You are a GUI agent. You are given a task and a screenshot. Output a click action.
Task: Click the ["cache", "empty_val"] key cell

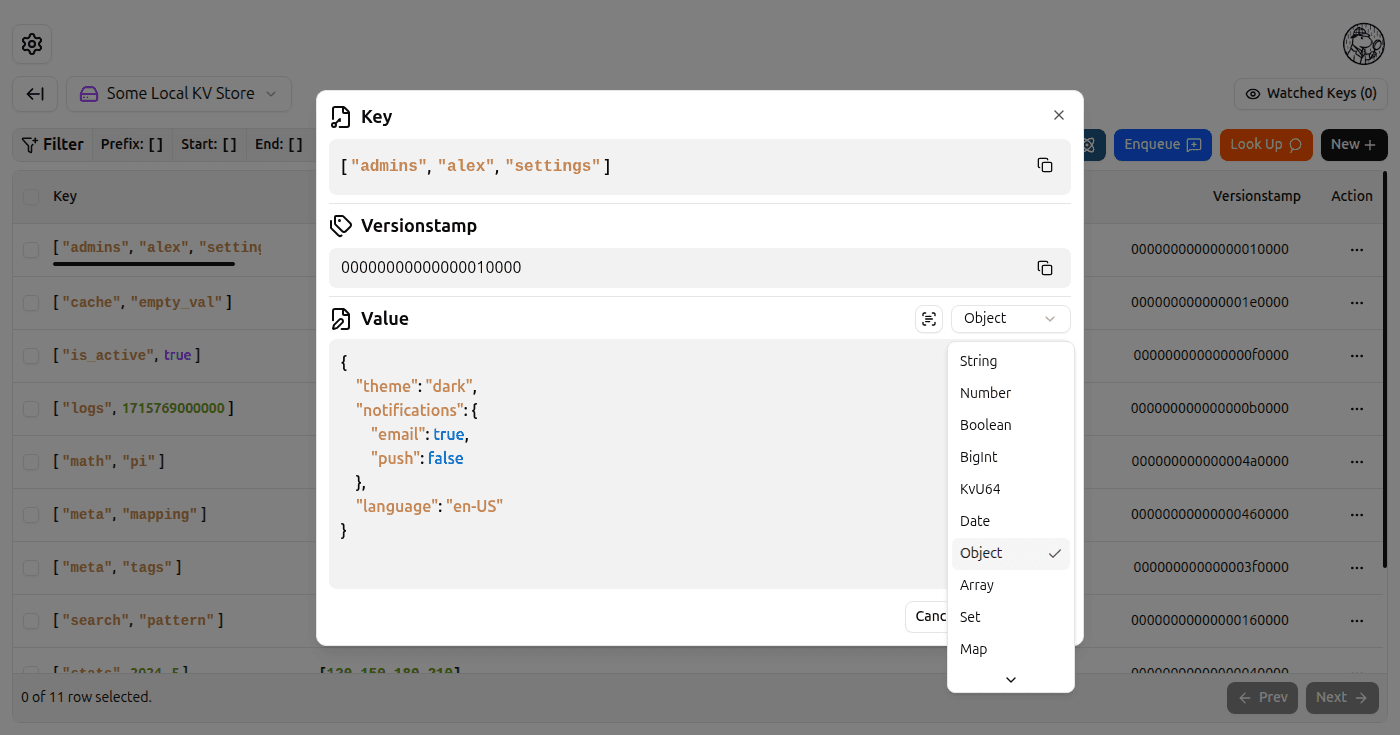pyautogui.click(x=142, y=302)
